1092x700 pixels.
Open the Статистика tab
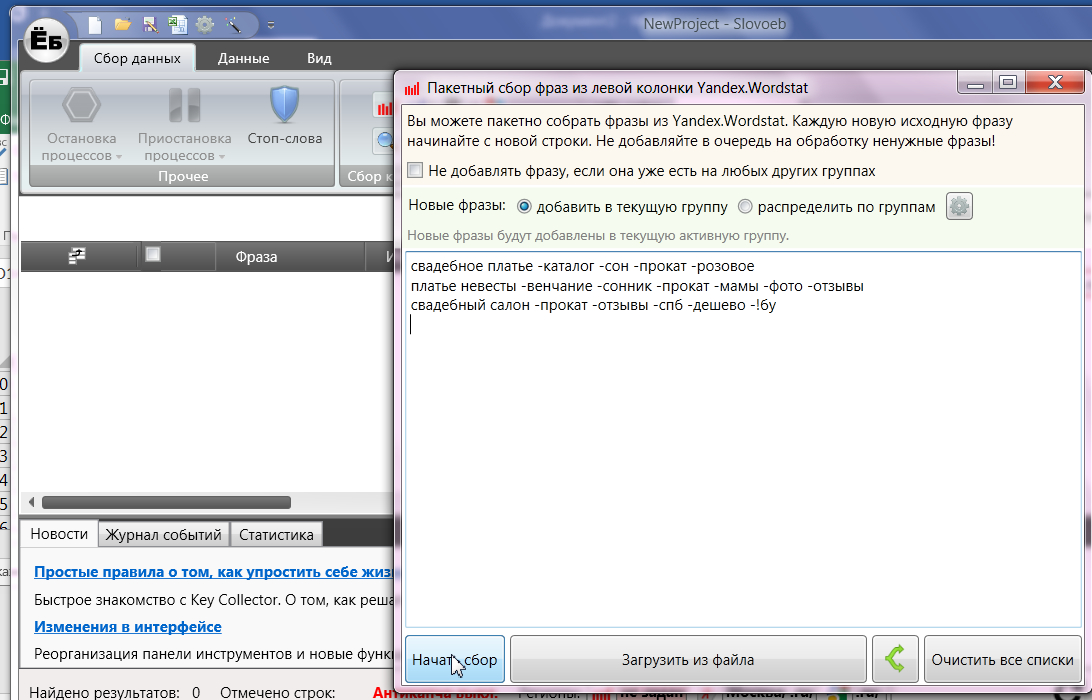click(276, 535)
